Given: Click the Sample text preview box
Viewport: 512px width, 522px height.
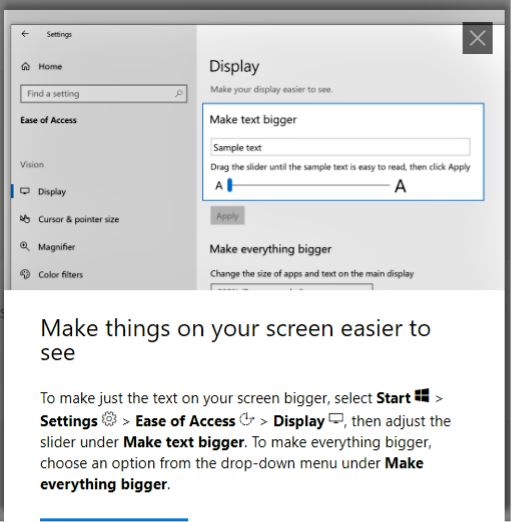Looking at the screenshot, I should (x=340, y=147).
